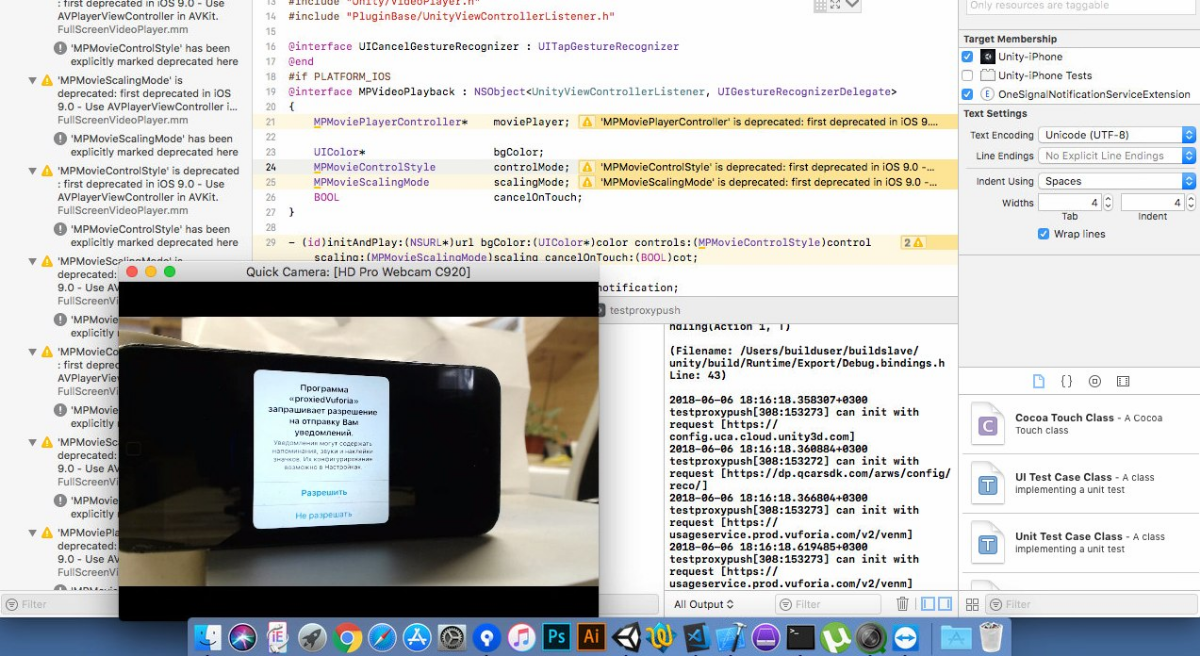Click the MPMovieScalingMode deprecated warning on line 25
The height and width of the screenshot is (656, 1200).
(768, 182)
